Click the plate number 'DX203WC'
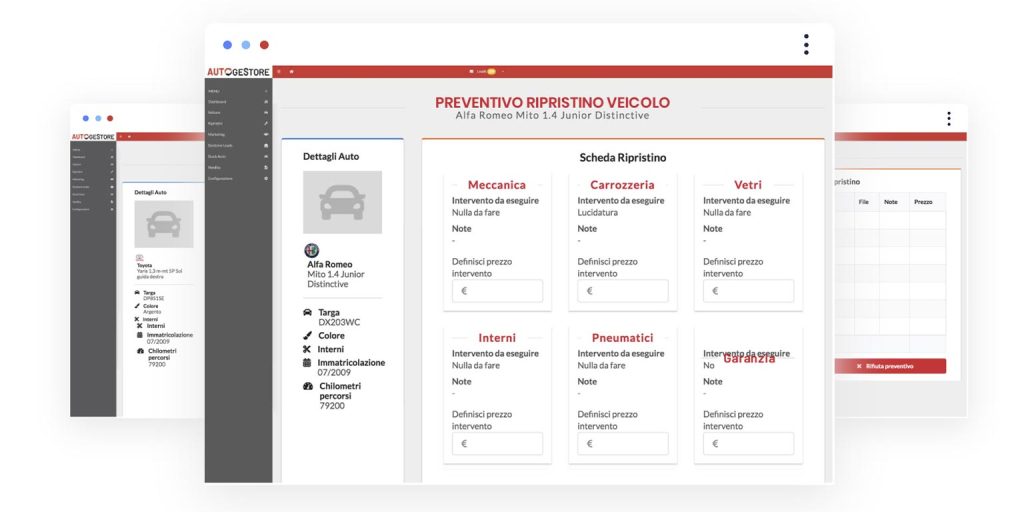 339,322
